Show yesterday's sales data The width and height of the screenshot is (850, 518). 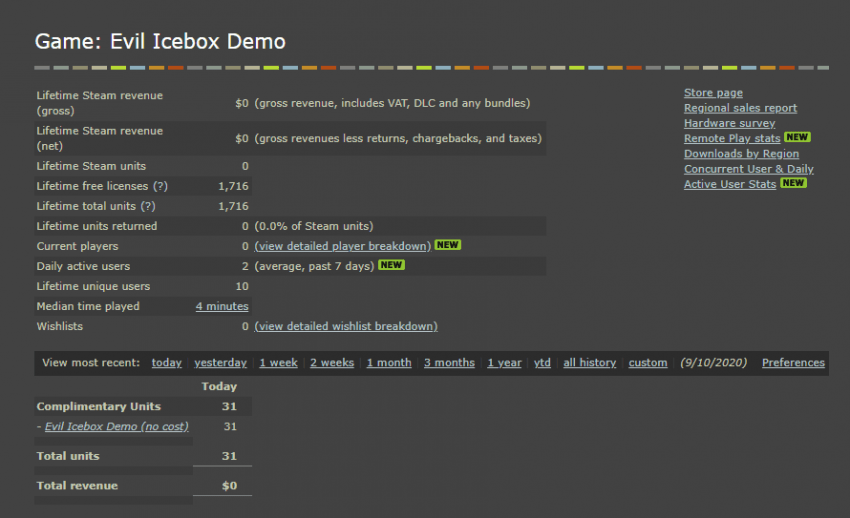[x=220, y=362]
